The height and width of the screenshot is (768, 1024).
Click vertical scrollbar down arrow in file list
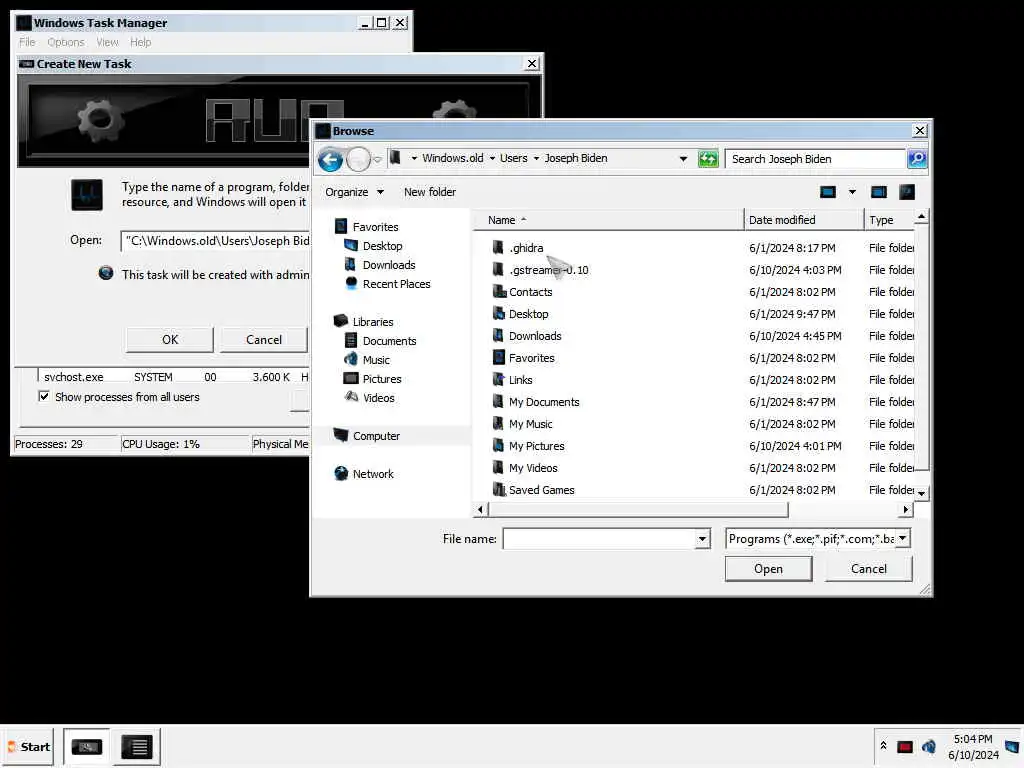pos(921,493)
